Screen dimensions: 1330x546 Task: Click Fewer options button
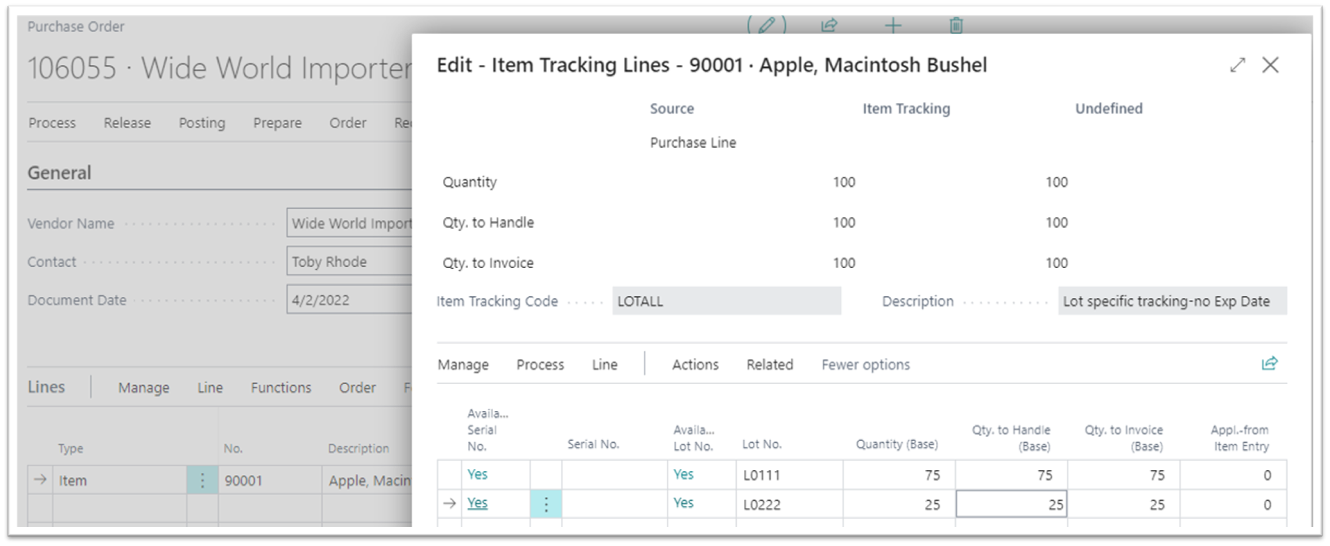865,365
